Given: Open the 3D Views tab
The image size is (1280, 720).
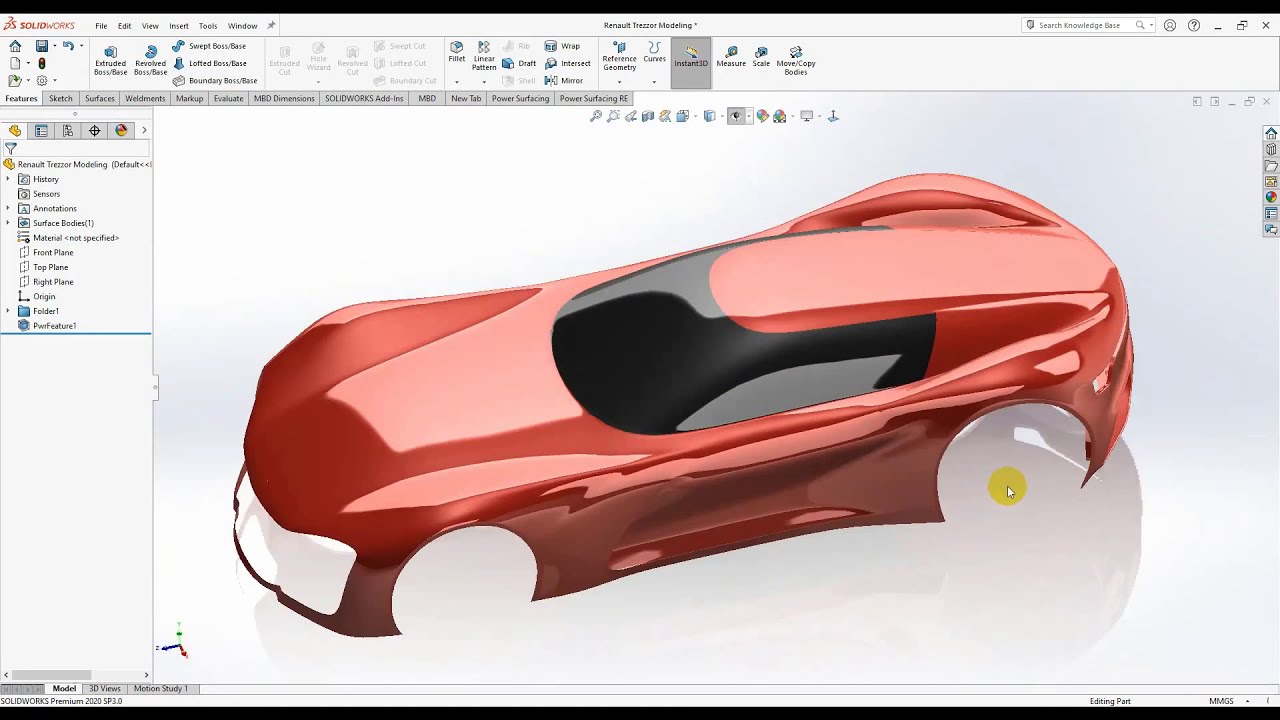Looking at the screenshot, I should (x=105, y=689).
